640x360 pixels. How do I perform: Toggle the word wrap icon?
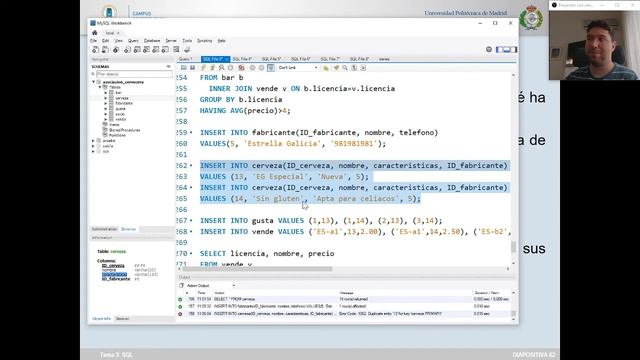(363, 68)
